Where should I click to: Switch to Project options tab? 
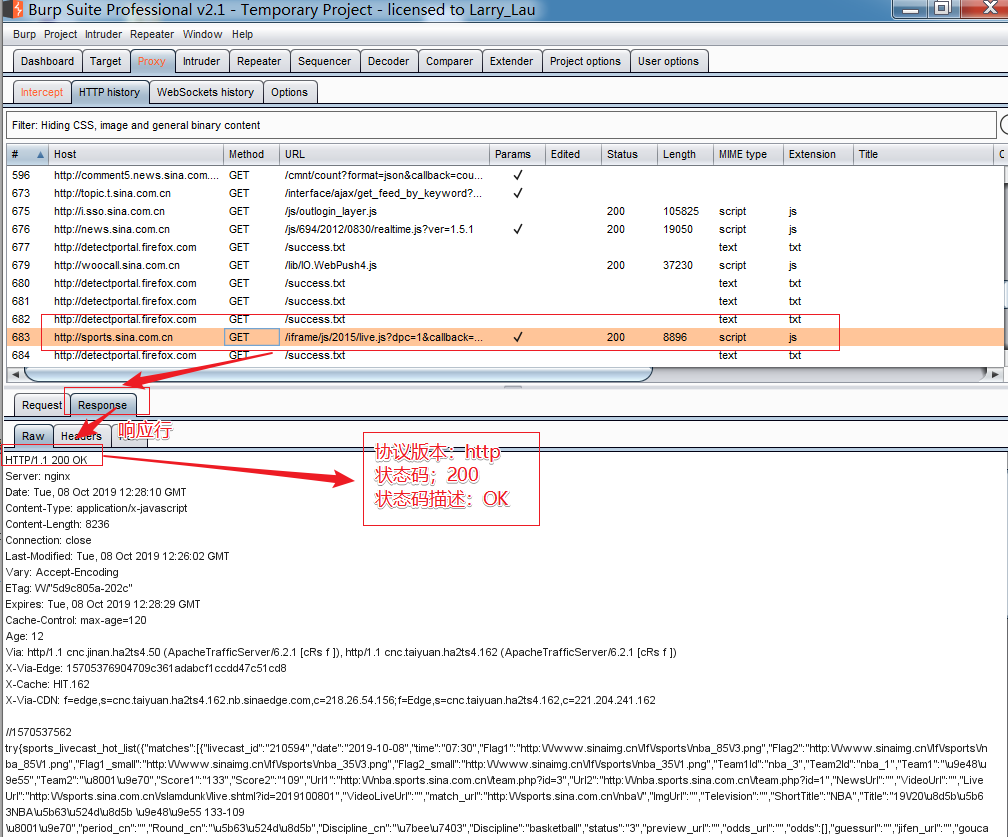click(x=586, y=61)
